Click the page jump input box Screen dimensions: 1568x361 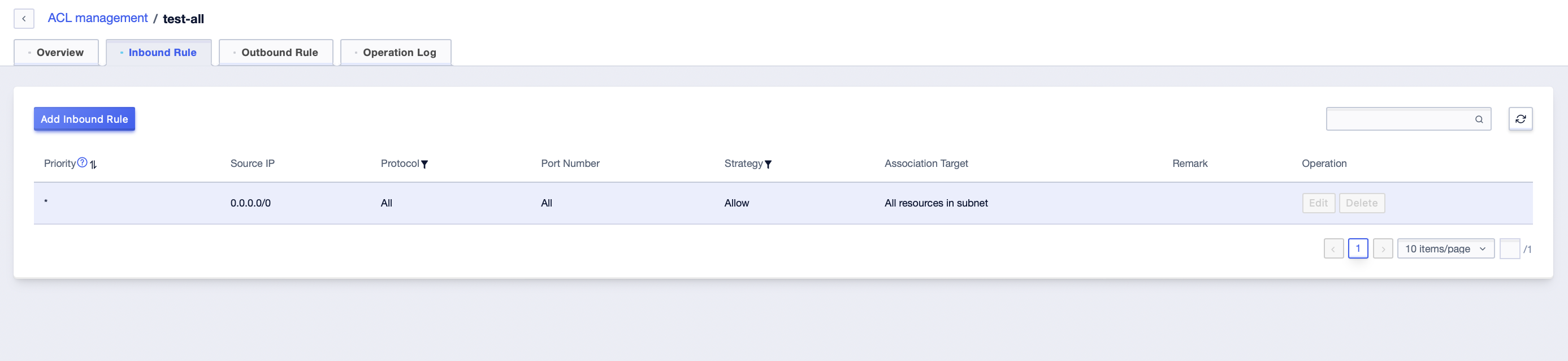1509,249
